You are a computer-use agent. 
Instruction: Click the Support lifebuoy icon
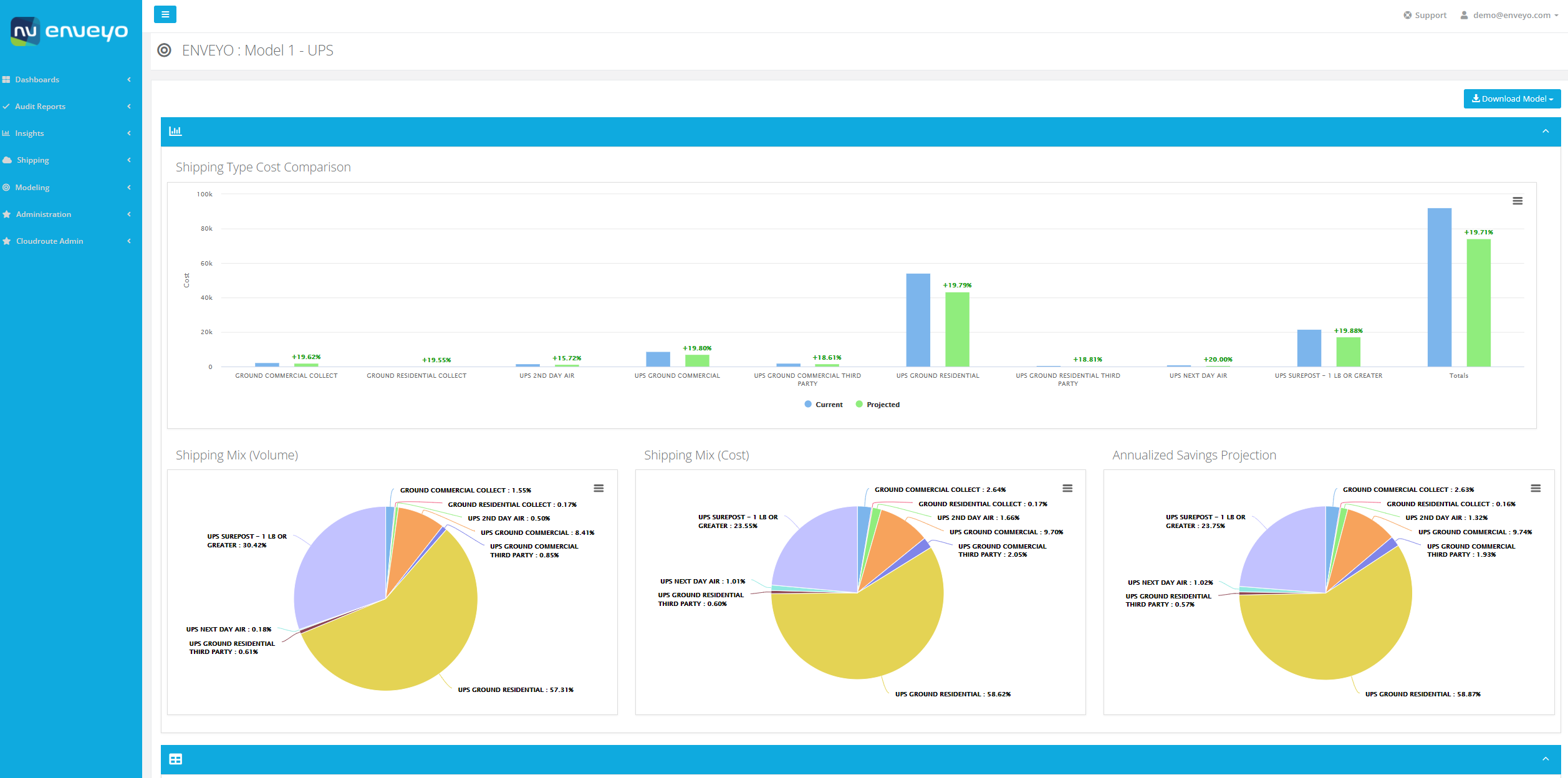1407,15
